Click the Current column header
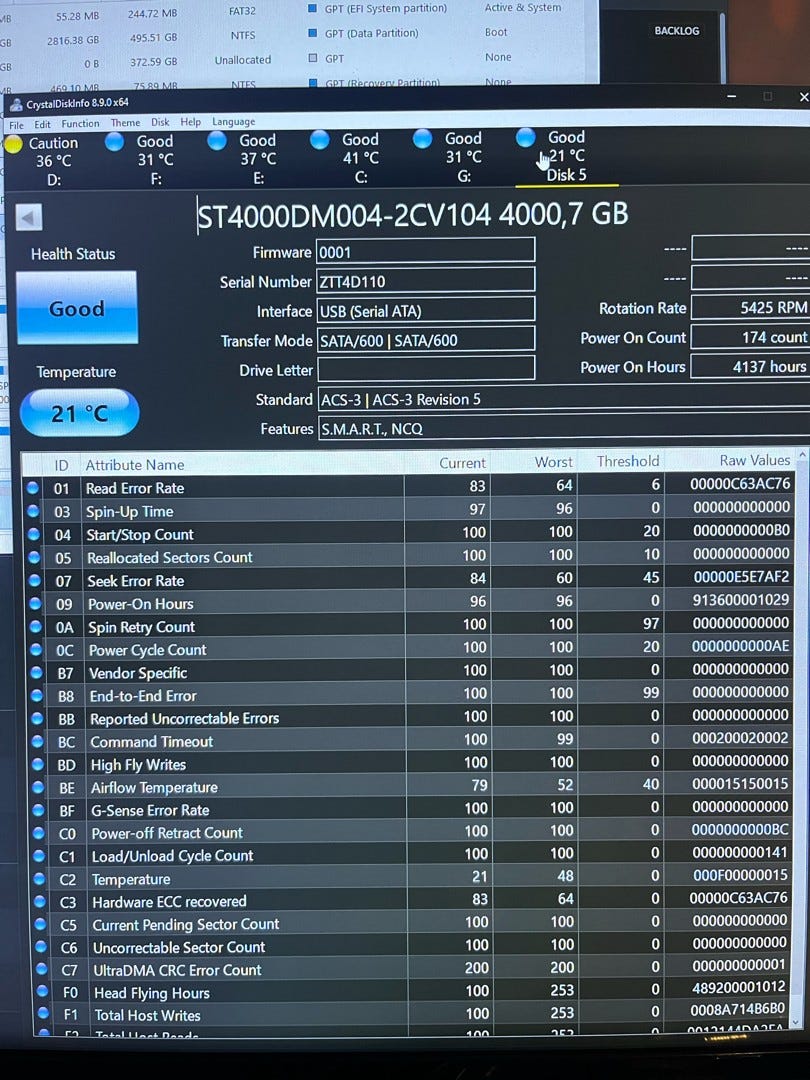Viewport: 810px width, 1080px height. (462, 463)
